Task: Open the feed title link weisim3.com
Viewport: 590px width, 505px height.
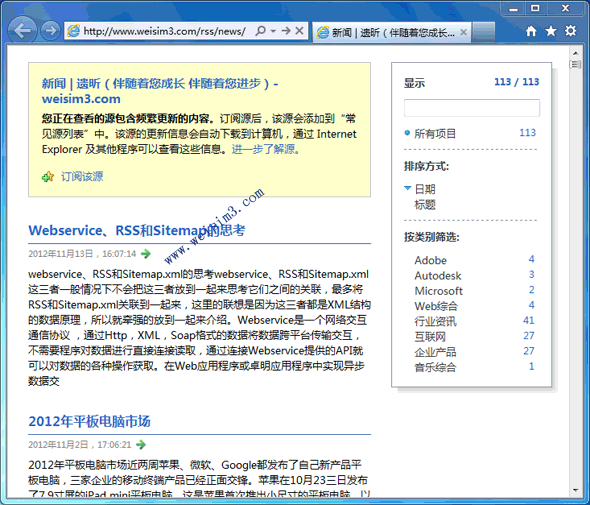Action: [x=160, y=91]
